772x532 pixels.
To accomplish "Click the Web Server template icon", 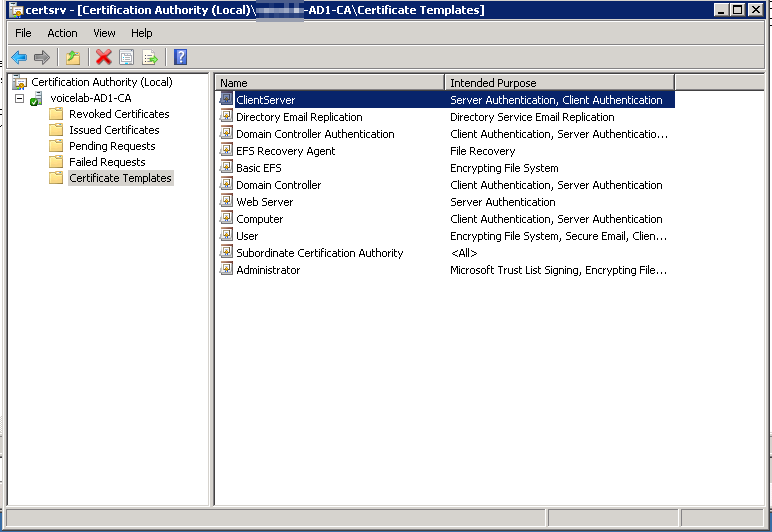I will coord(226,201).
